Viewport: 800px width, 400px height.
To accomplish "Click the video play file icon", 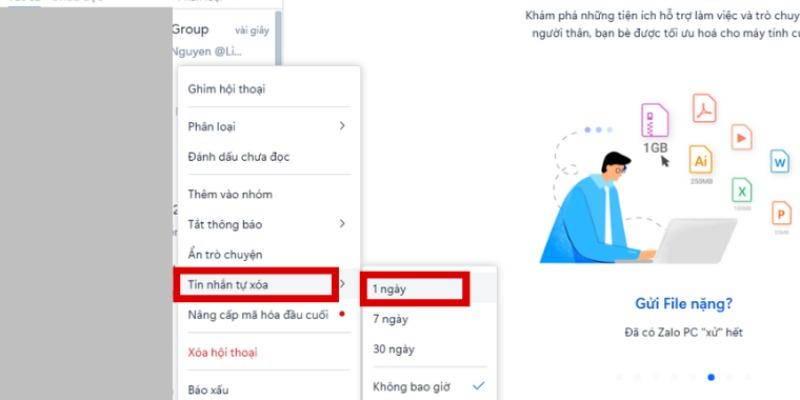I will (x=741, y=137).
